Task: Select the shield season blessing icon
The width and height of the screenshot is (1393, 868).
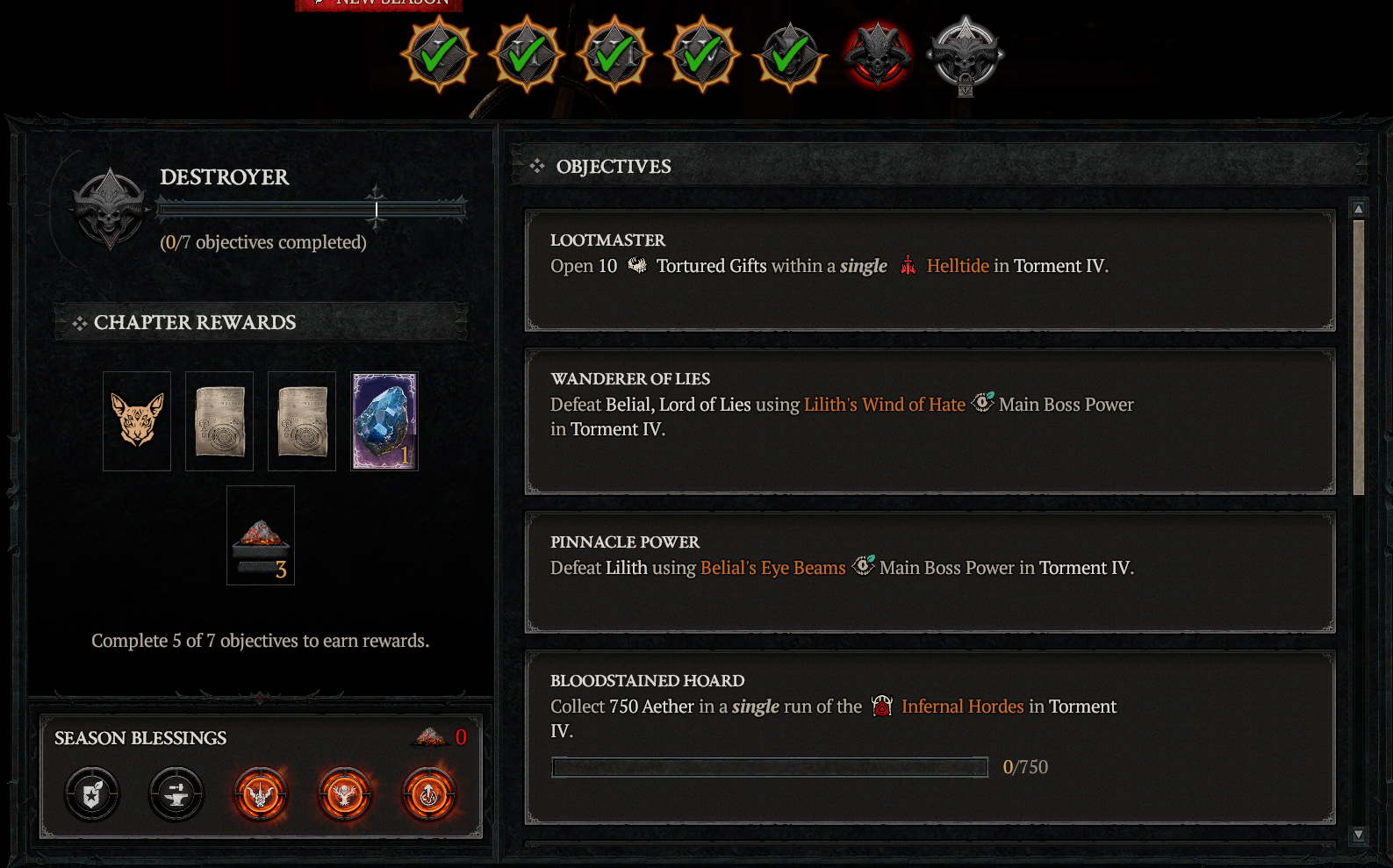Action: coord(92,794)
